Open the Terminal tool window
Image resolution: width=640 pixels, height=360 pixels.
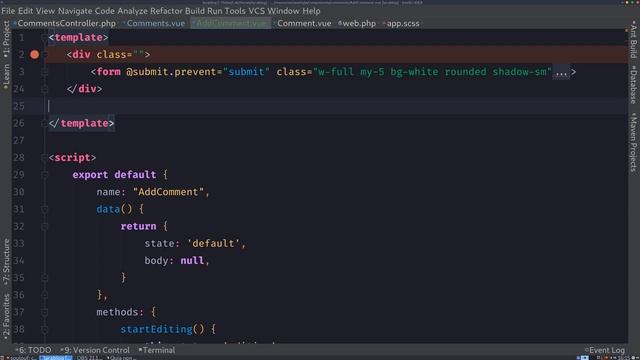(x=157, y=350)
